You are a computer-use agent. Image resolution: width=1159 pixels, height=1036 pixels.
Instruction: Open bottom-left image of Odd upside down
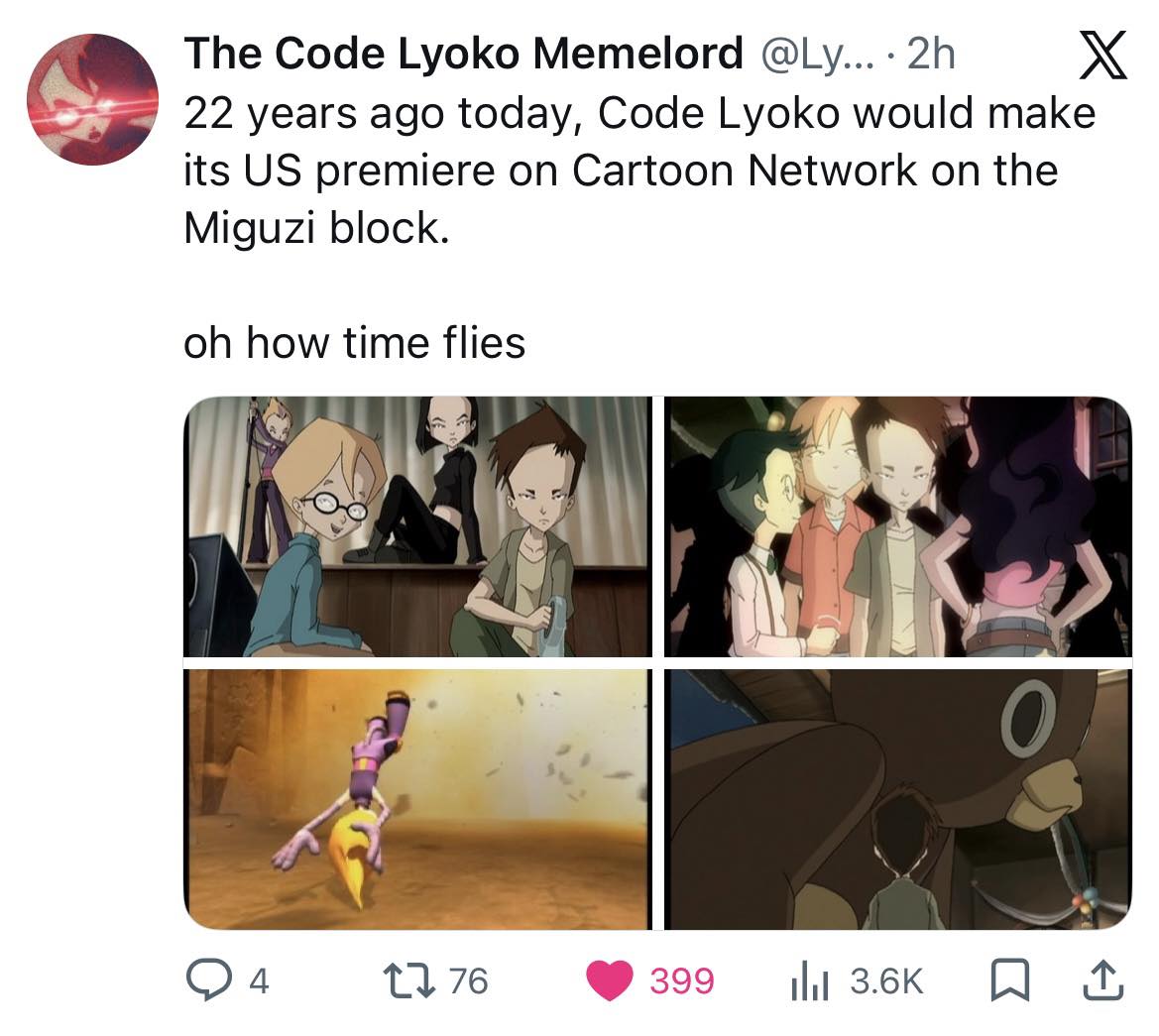[x=417, y=799]
